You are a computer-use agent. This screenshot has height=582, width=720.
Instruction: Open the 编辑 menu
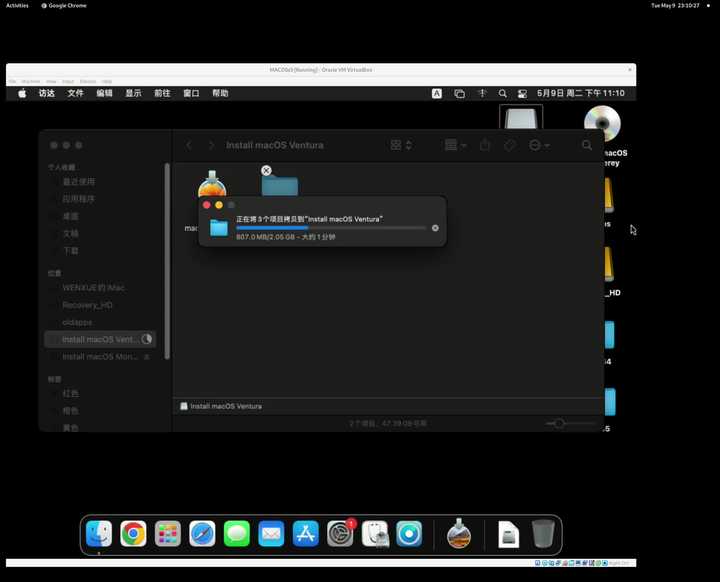pos(104,93)
